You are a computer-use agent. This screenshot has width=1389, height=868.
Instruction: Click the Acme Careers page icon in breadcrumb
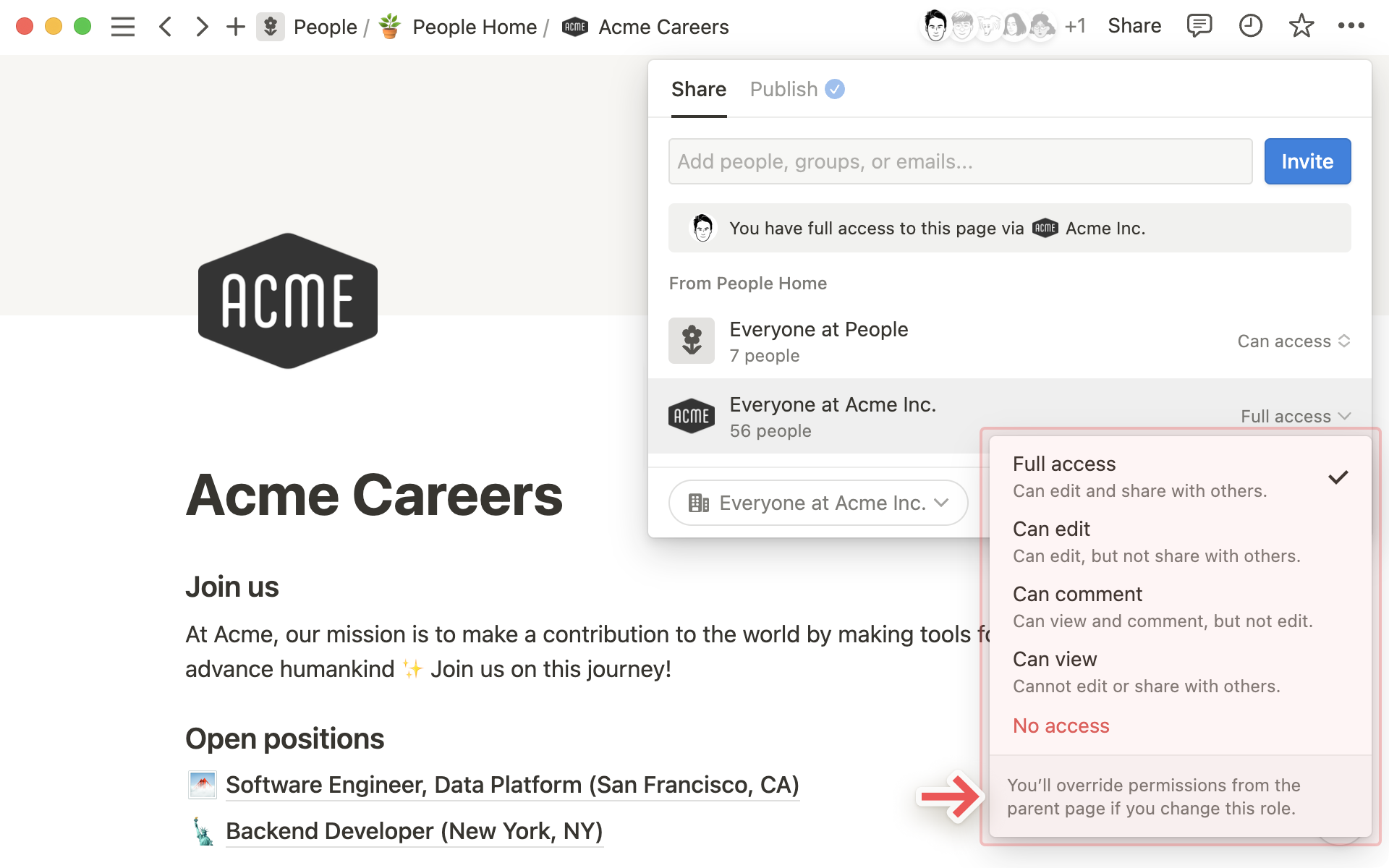[574, 26]
